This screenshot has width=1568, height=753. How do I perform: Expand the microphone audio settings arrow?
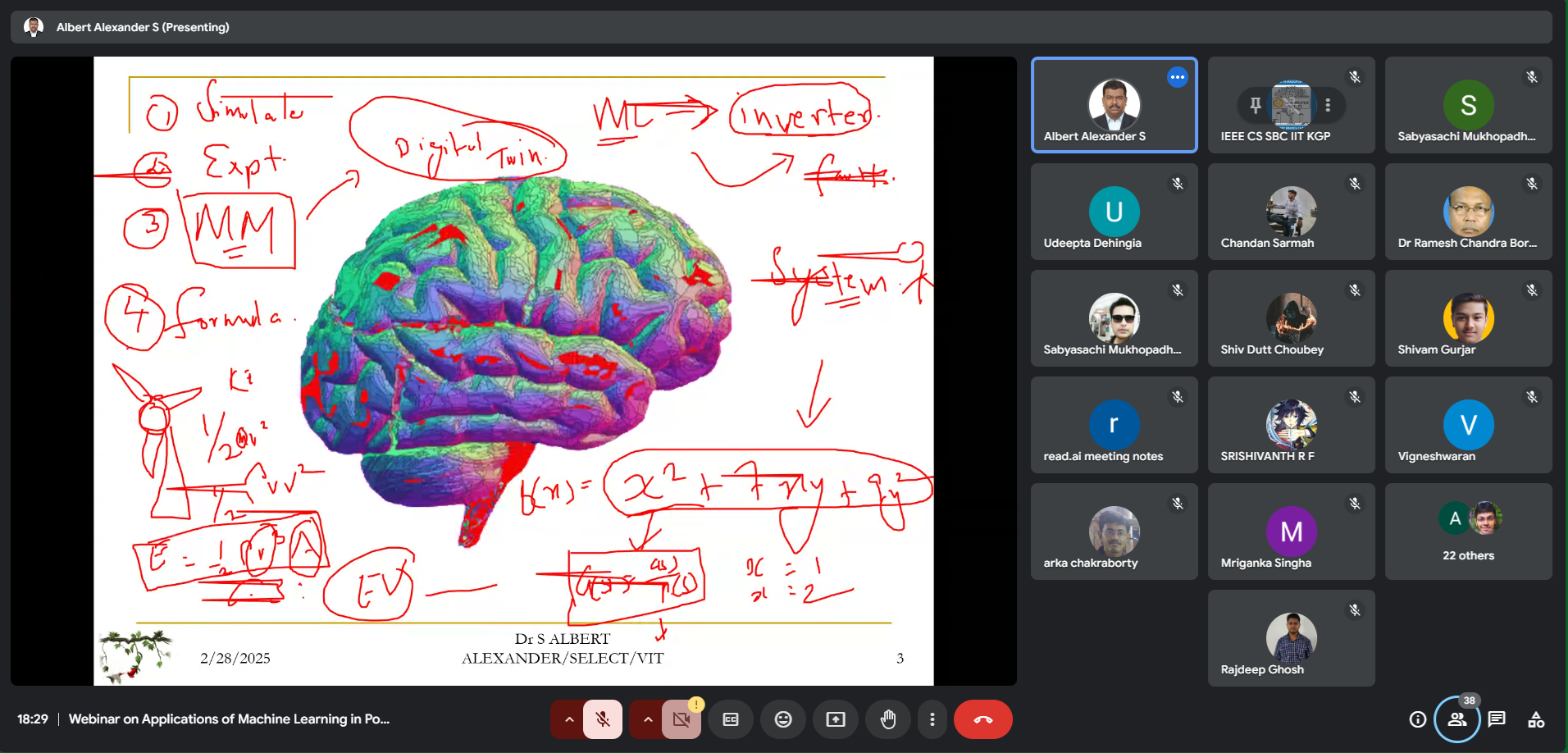click(x=568, y=719)
